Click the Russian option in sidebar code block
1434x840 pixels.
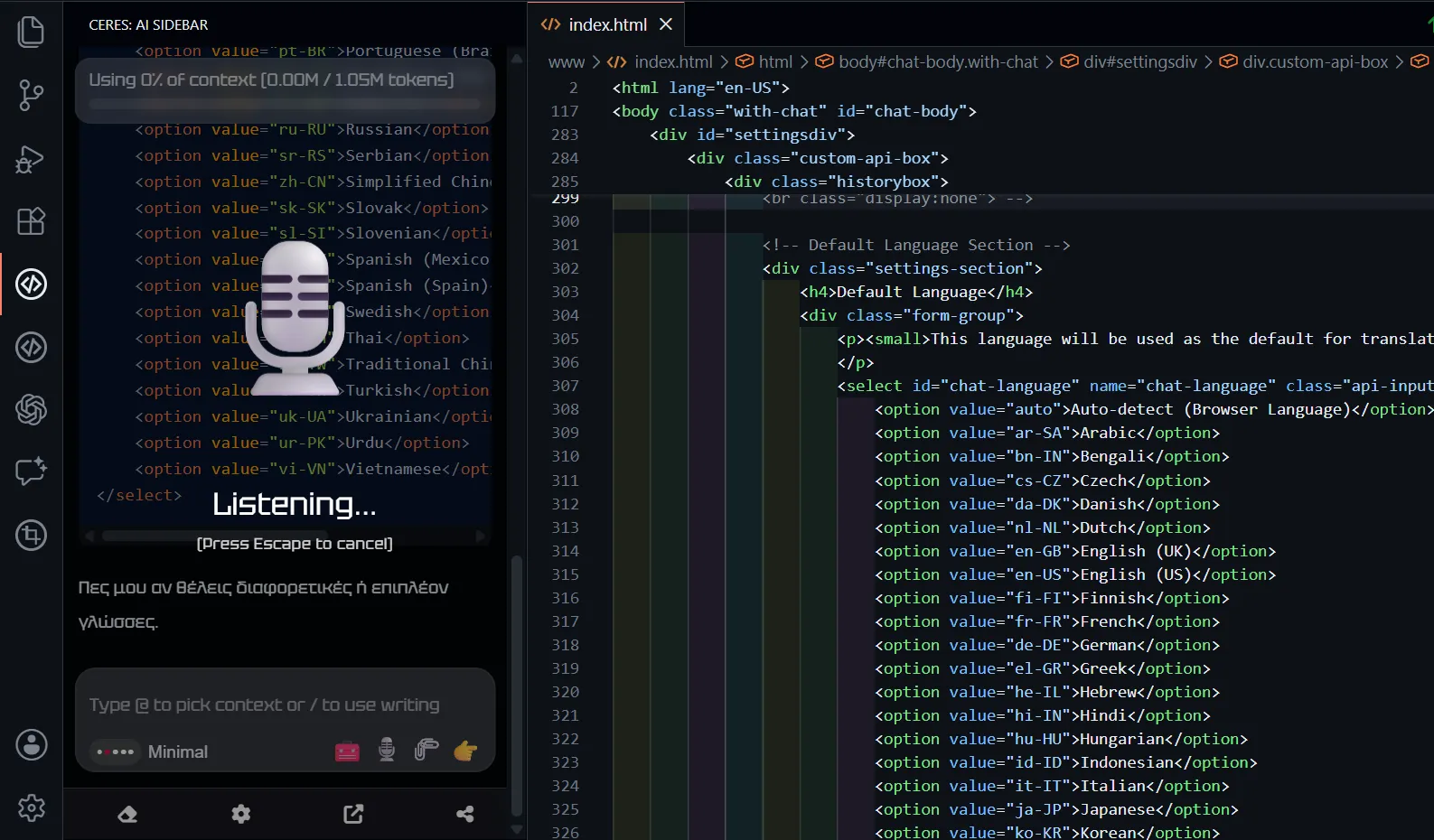(314, 129)
